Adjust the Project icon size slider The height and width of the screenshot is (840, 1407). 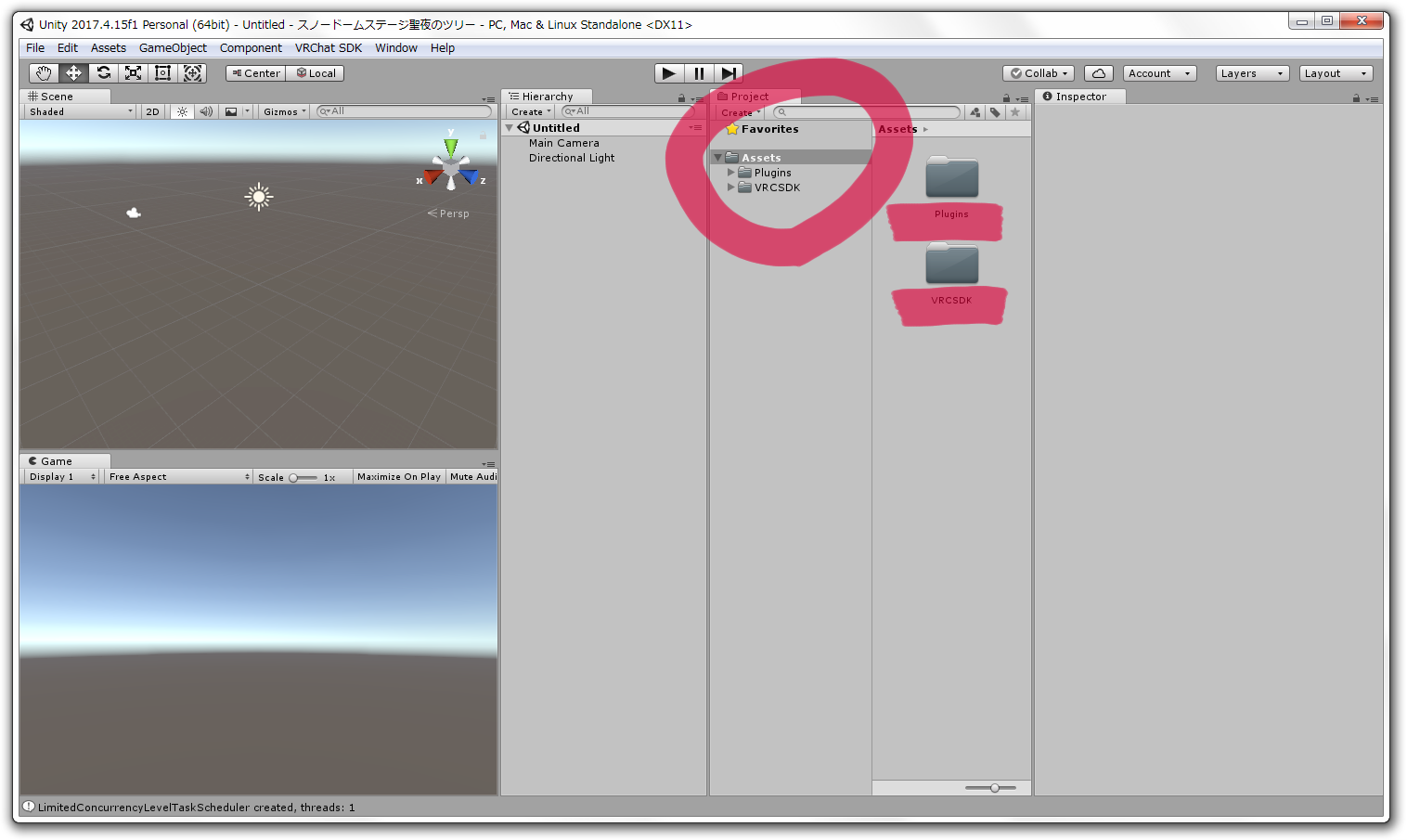tap(991, 788)
